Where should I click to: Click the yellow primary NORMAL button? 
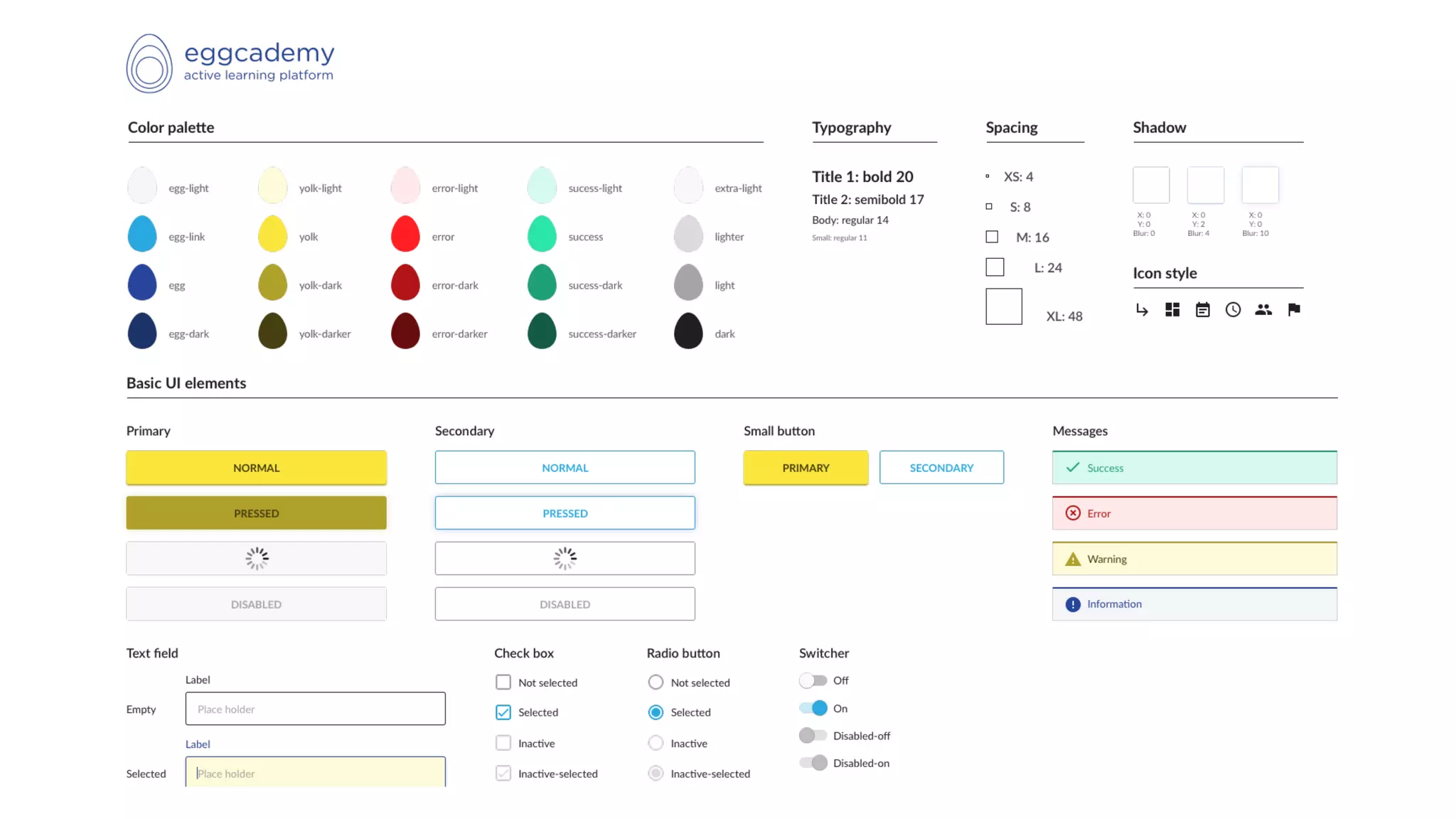256,468
